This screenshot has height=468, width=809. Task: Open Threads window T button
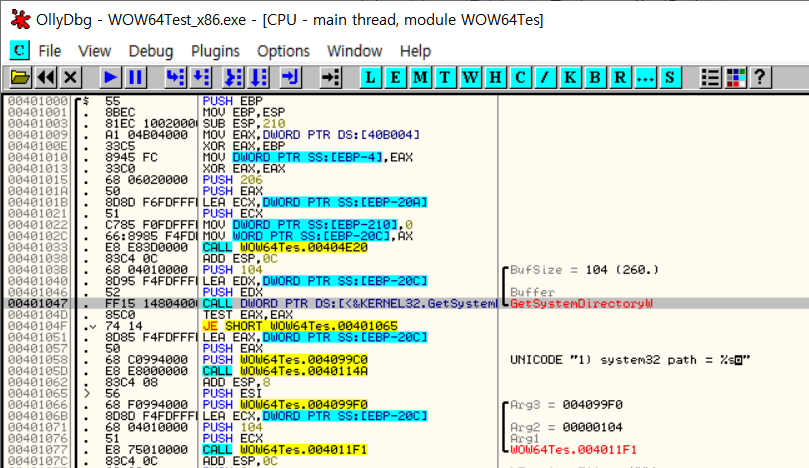(x=445, y=77)
